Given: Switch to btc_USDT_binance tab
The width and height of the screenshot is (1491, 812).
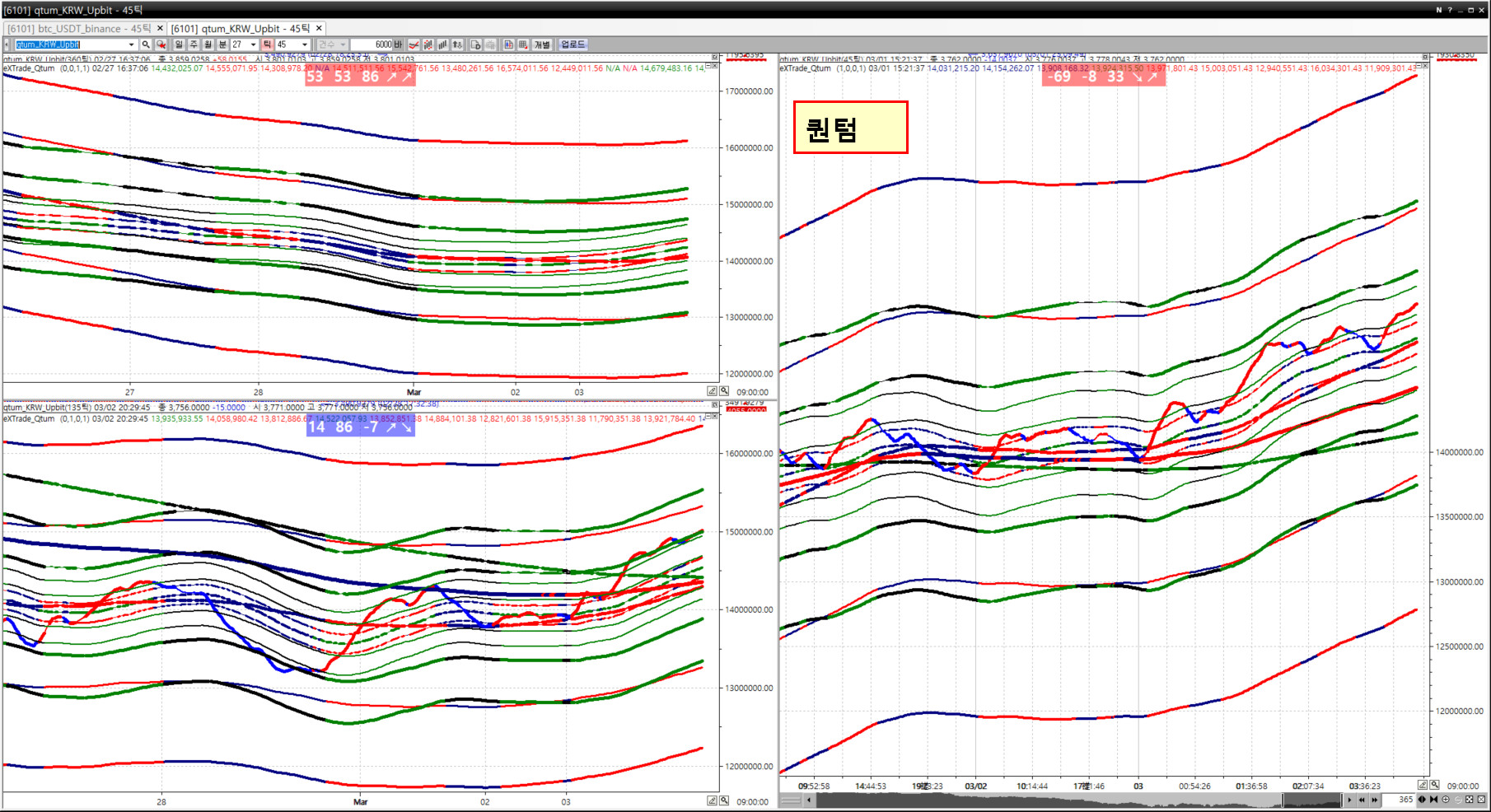Looking at the screenshot, I should point(79,28).
